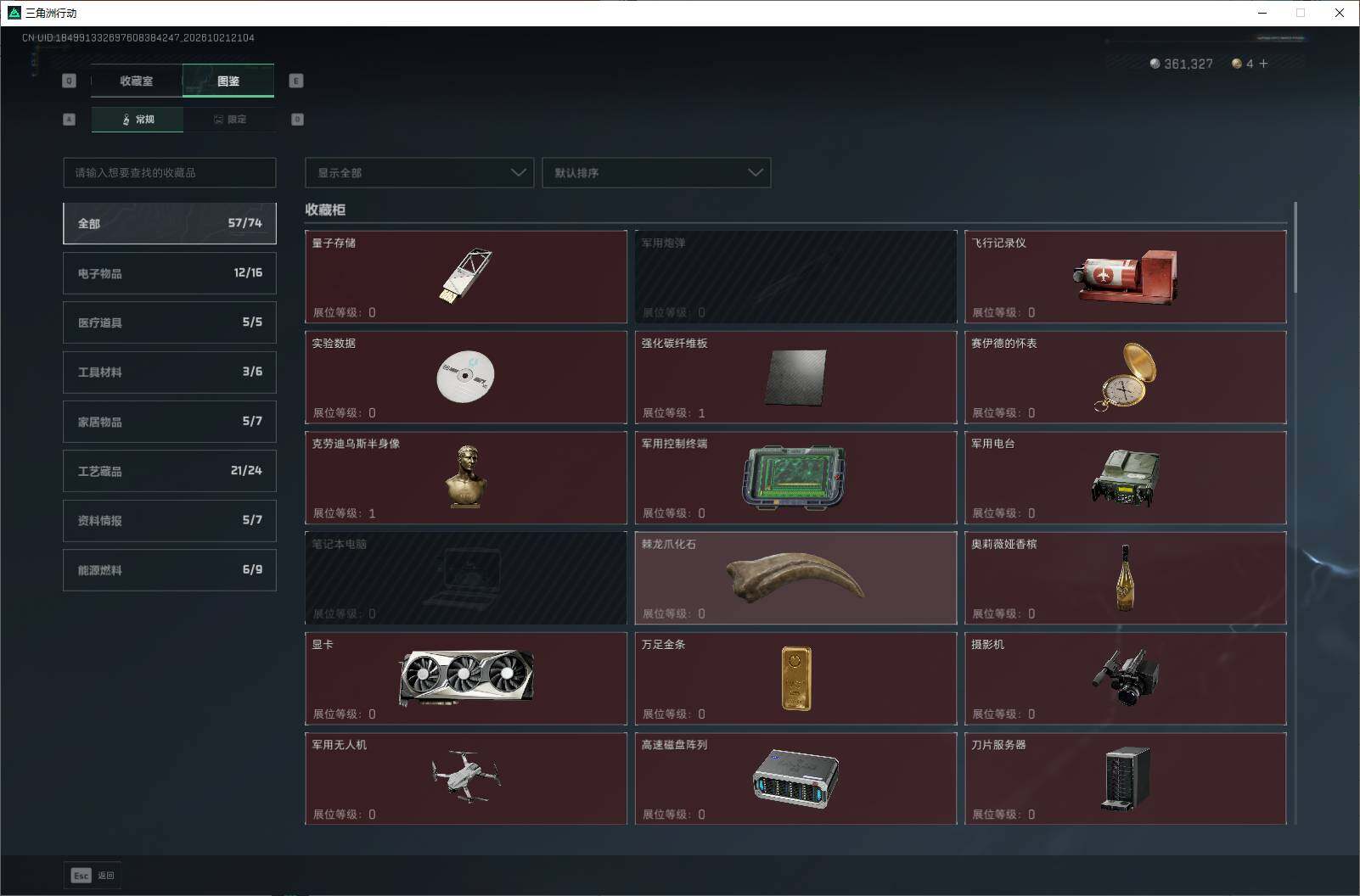Open the 收藏室 tab

[137, 81]
